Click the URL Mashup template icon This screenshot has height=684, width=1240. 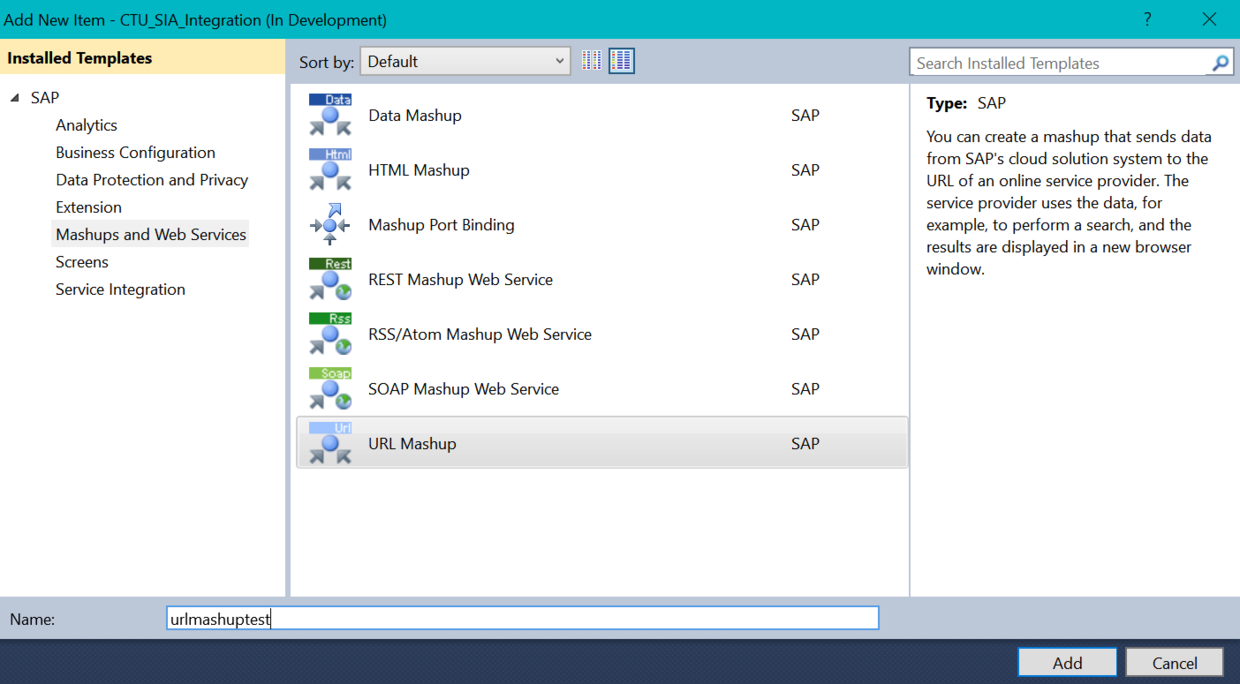330,443
